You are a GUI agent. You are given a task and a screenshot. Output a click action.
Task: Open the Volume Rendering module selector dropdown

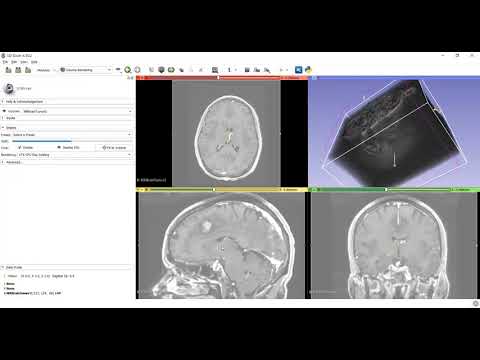(x=86, y=70)
